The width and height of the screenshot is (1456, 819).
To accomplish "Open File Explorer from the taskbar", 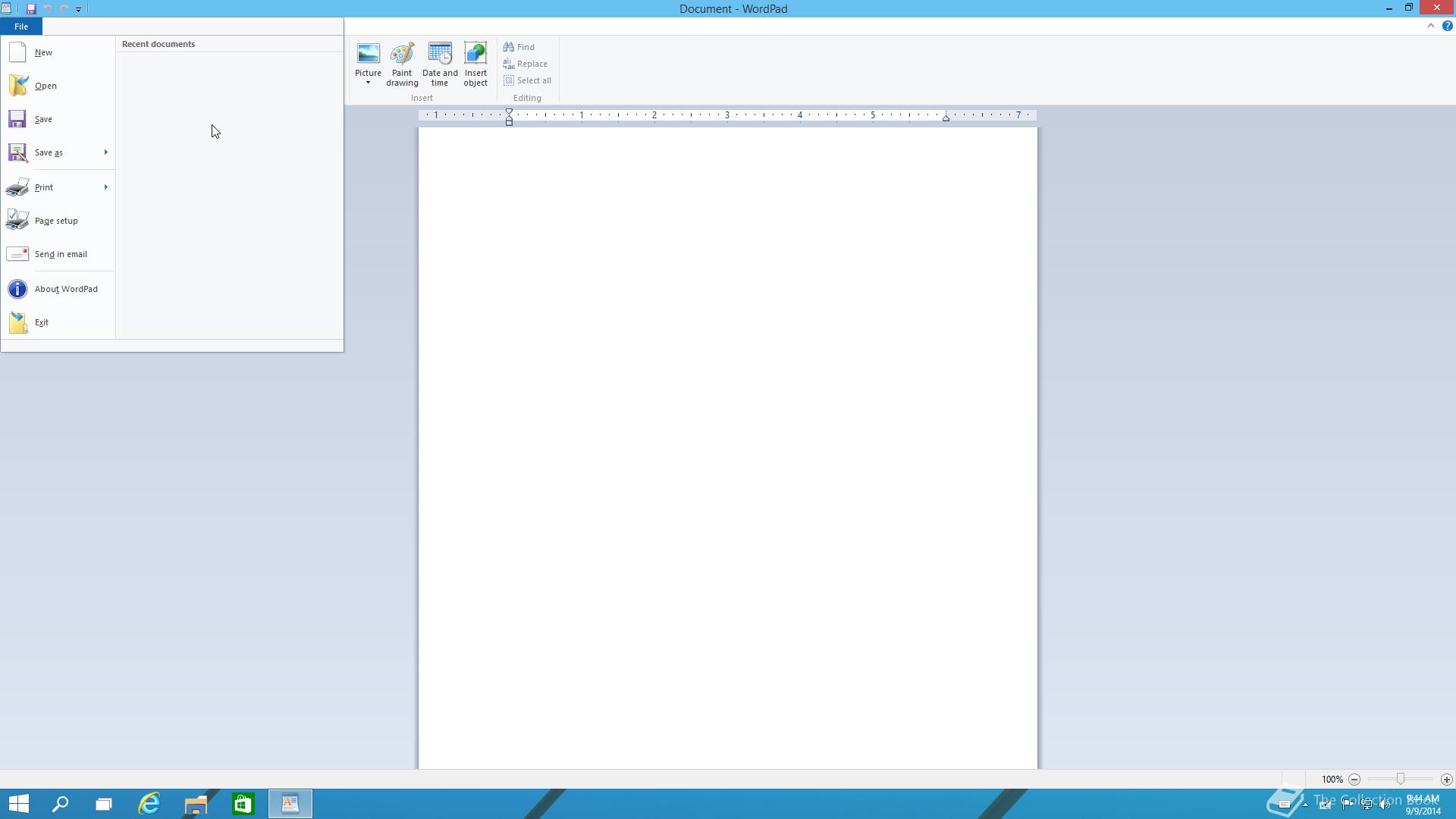I will click(196, 804).
